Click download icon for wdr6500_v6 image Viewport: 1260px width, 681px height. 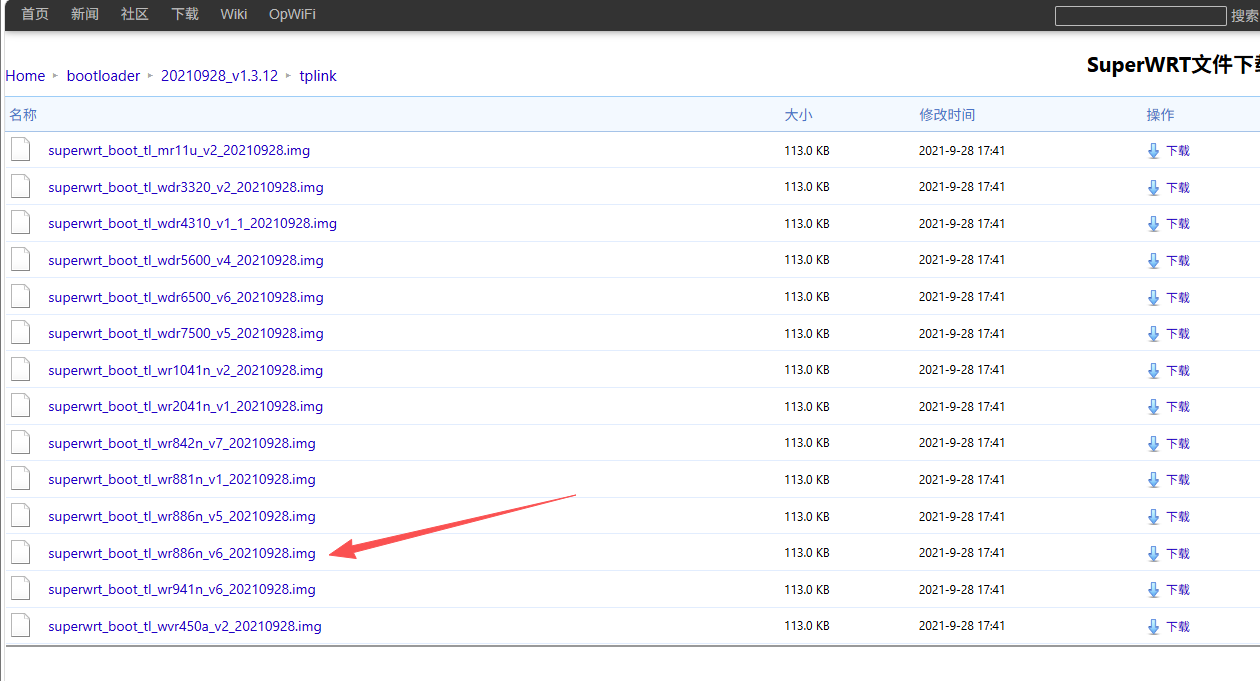tap(1153, 298)
